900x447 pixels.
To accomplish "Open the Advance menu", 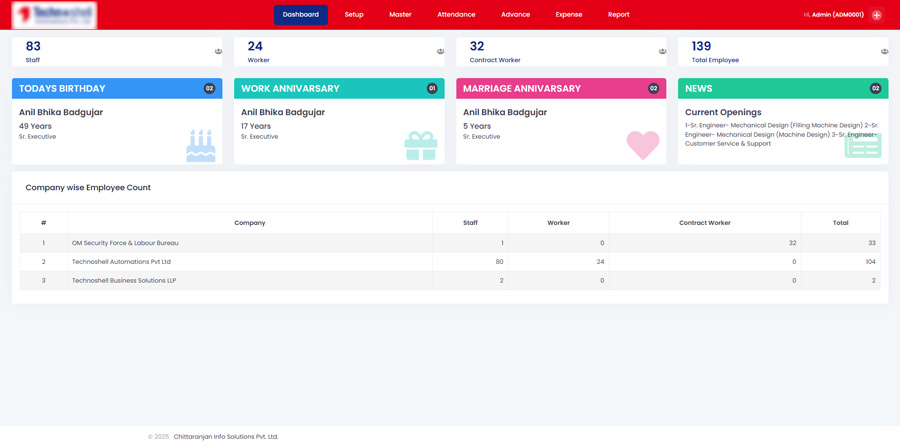I will point(515,15).
